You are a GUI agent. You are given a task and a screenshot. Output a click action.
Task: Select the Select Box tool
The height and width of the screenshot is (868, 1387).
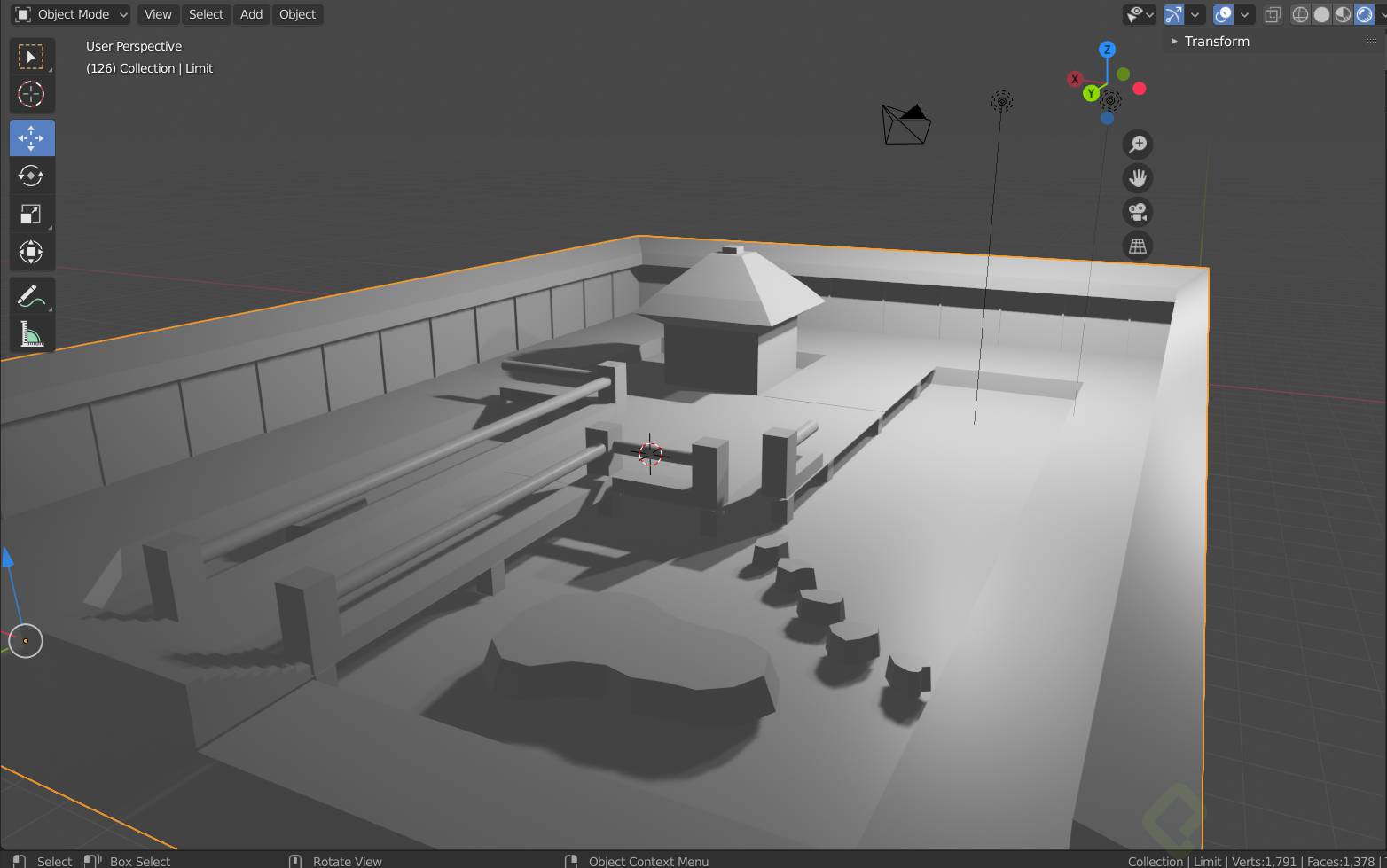point(31,58)
